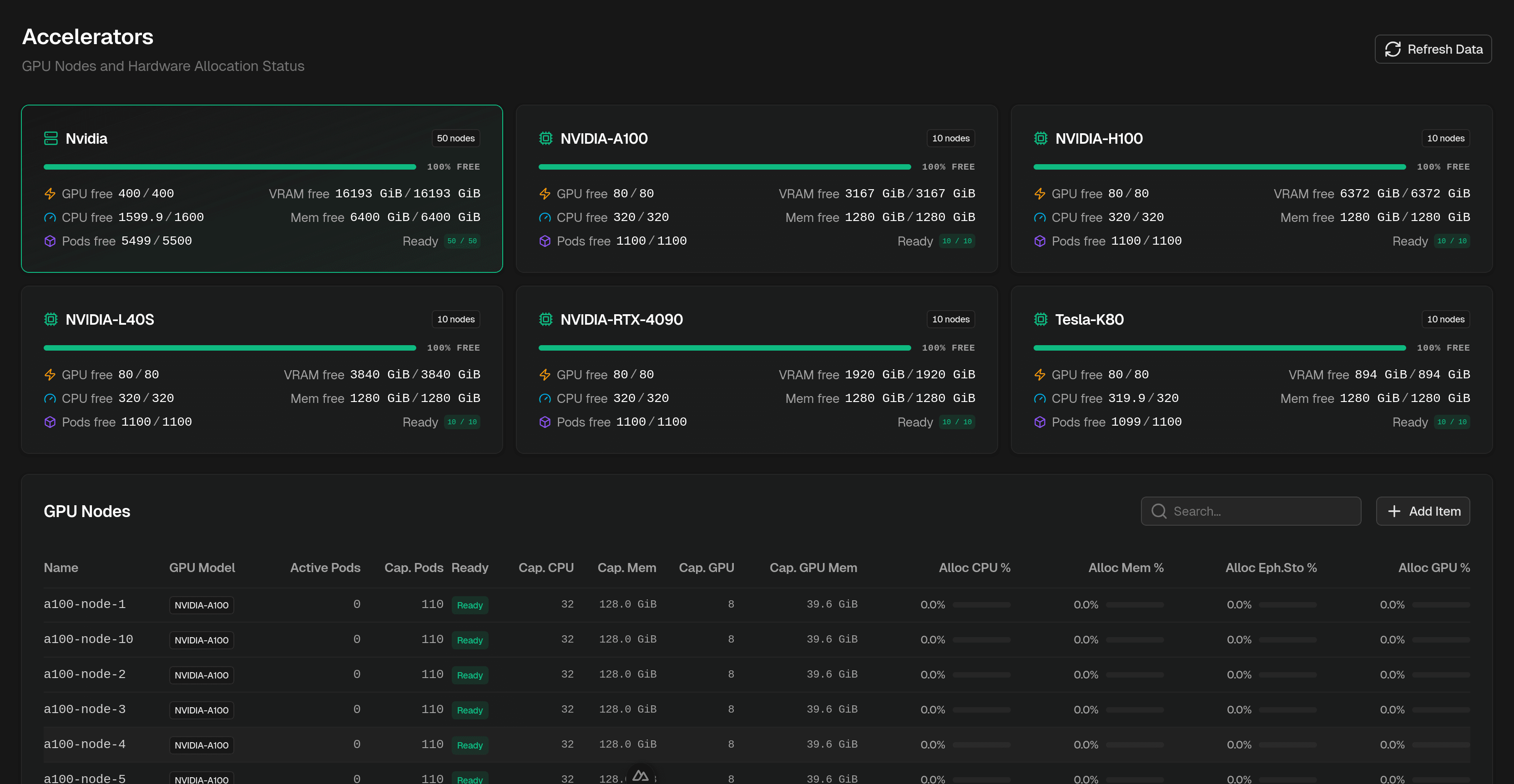Click the search magnifier icon

(1158, 511)
